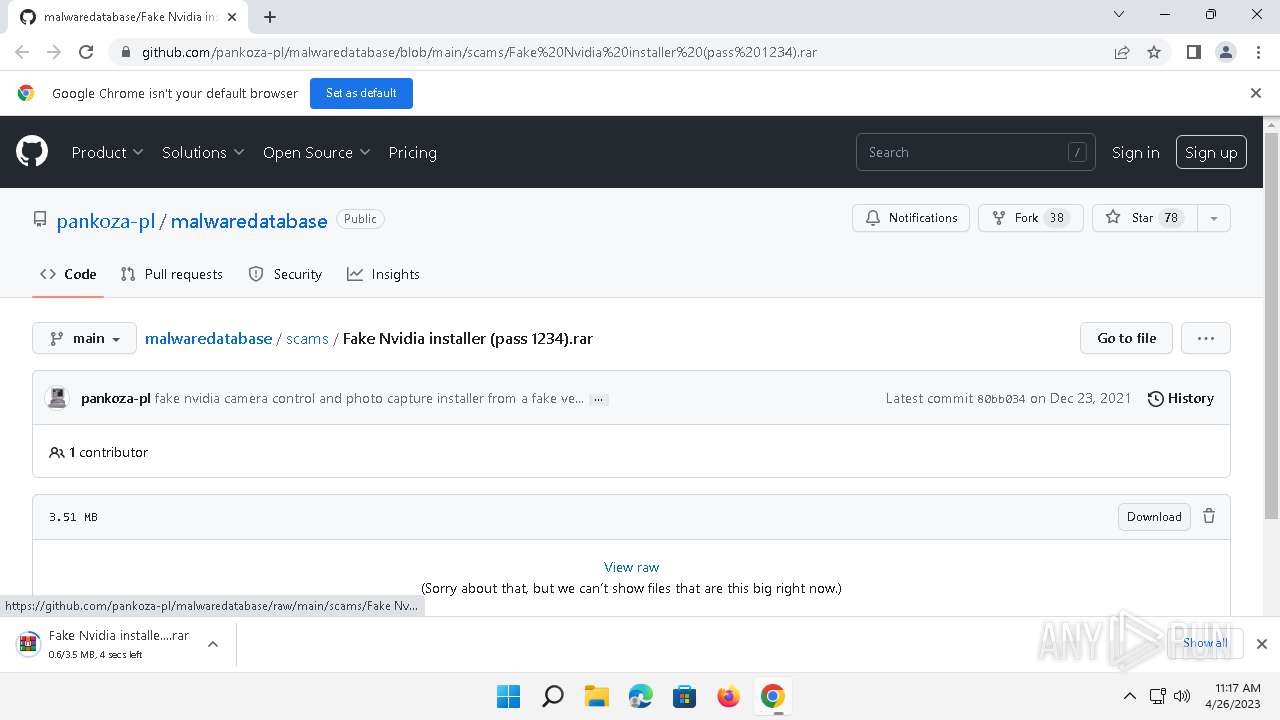Open a new Chrome tab
Image resolution: width=1280 pixels, height=720 pixels.
click(270, 16)
